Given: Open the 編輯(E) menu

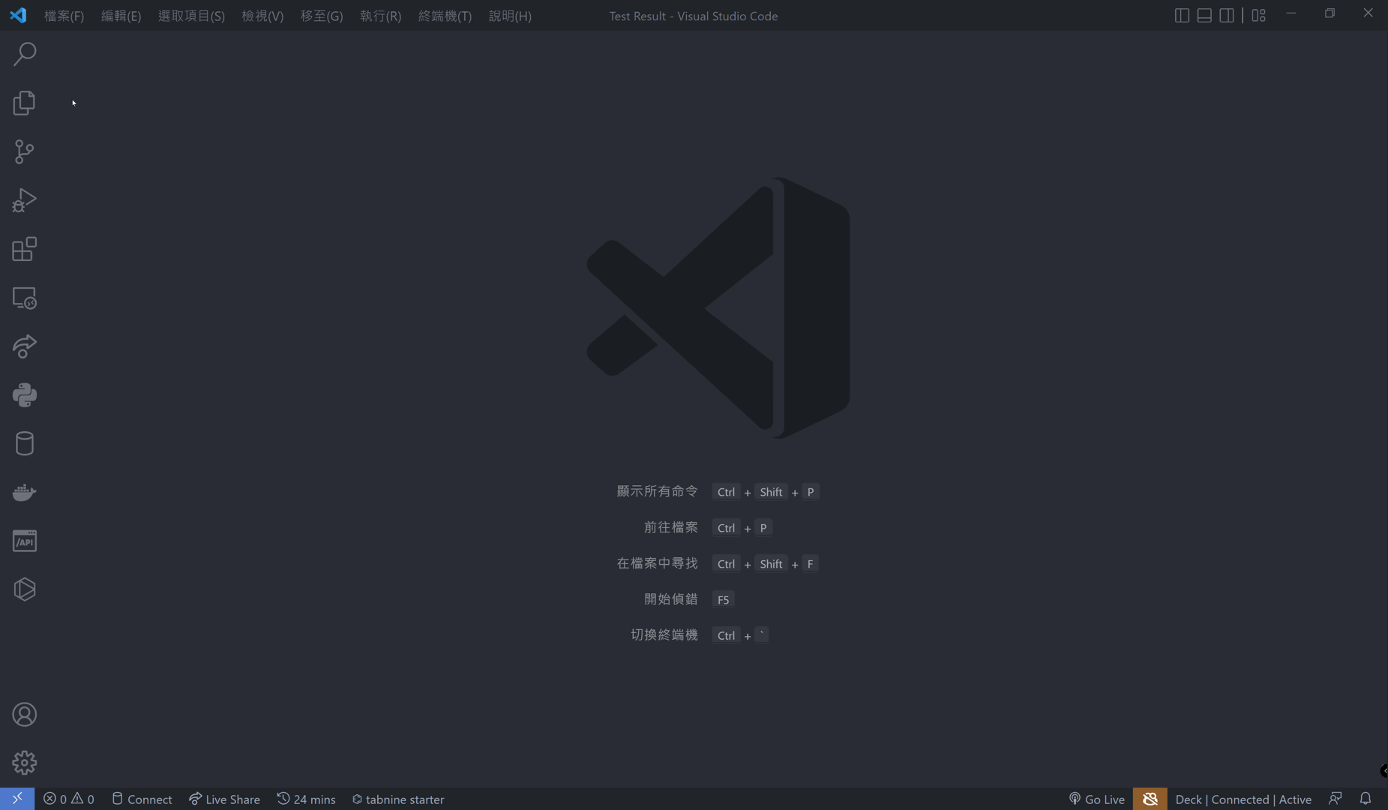Looking at the screenshot, I should pos(121,16).
